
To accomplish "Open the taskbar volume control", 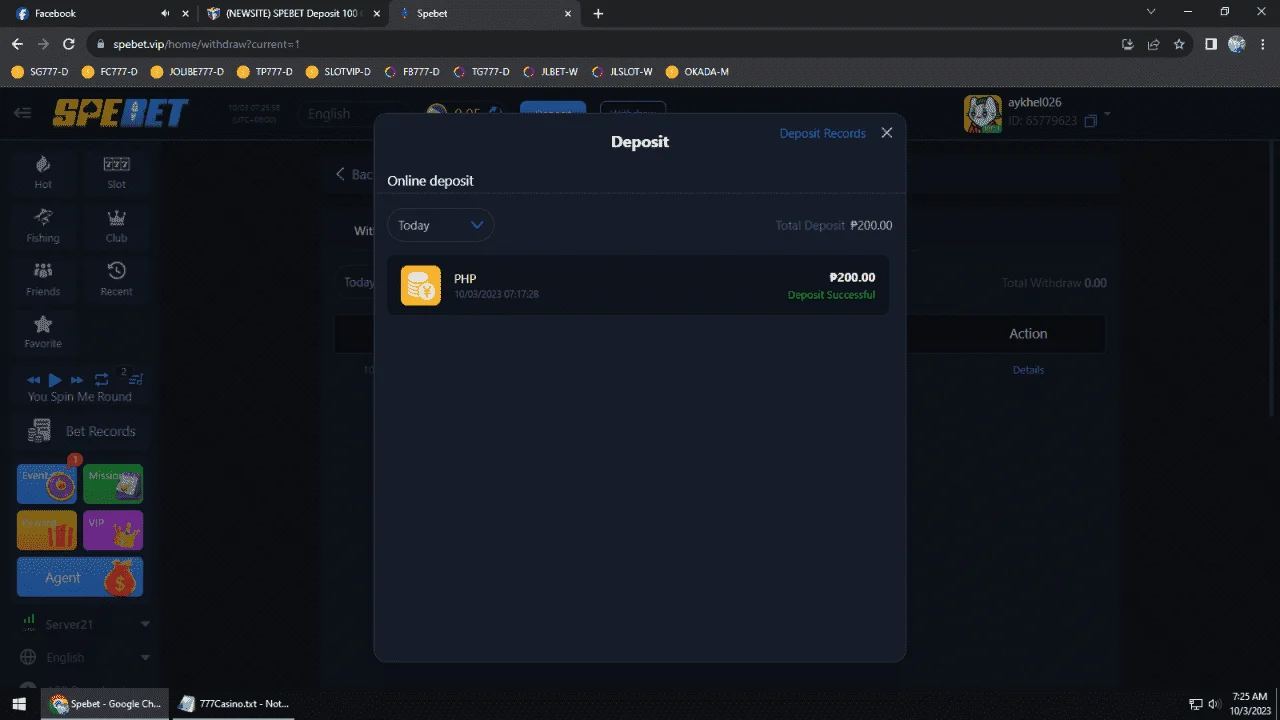I will click(x=1215, y=704).
